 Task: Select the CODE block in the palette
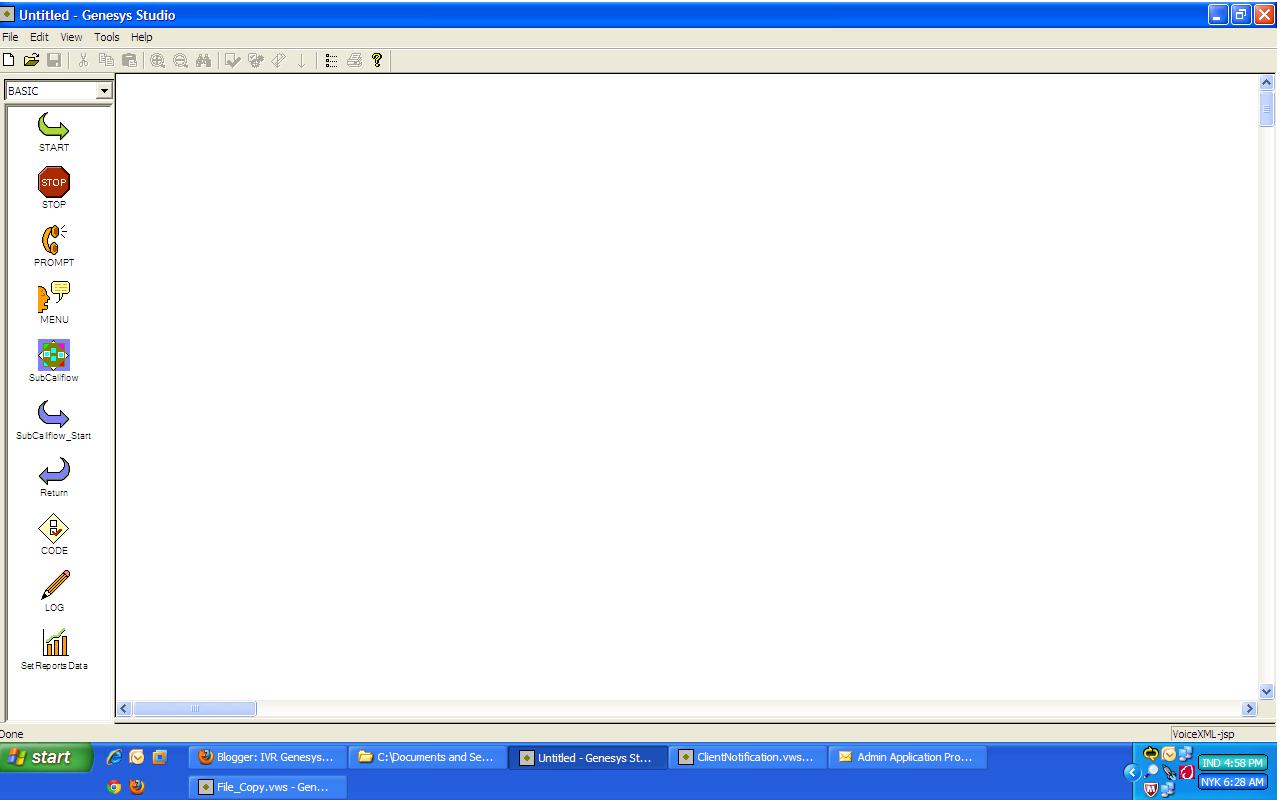pyautogui.click(x=53, y=530)
